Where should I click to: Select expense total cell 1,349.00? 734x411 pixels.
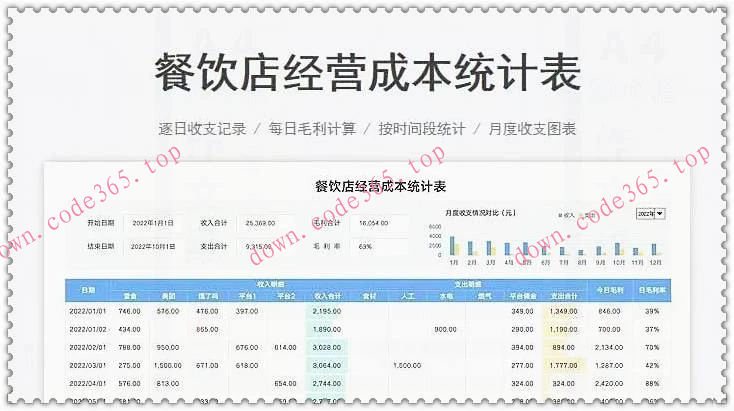563,311
